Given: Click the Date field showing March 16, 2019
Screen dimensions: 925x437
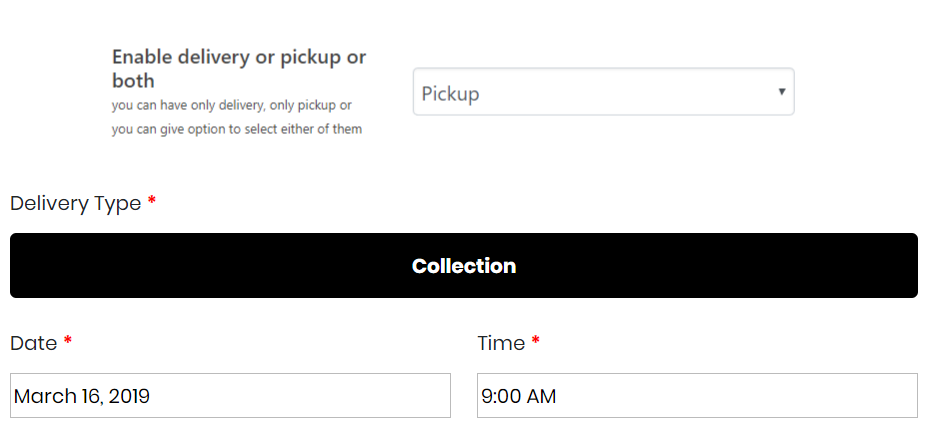Looking at the screenshot, I should [x=230, y=396].
